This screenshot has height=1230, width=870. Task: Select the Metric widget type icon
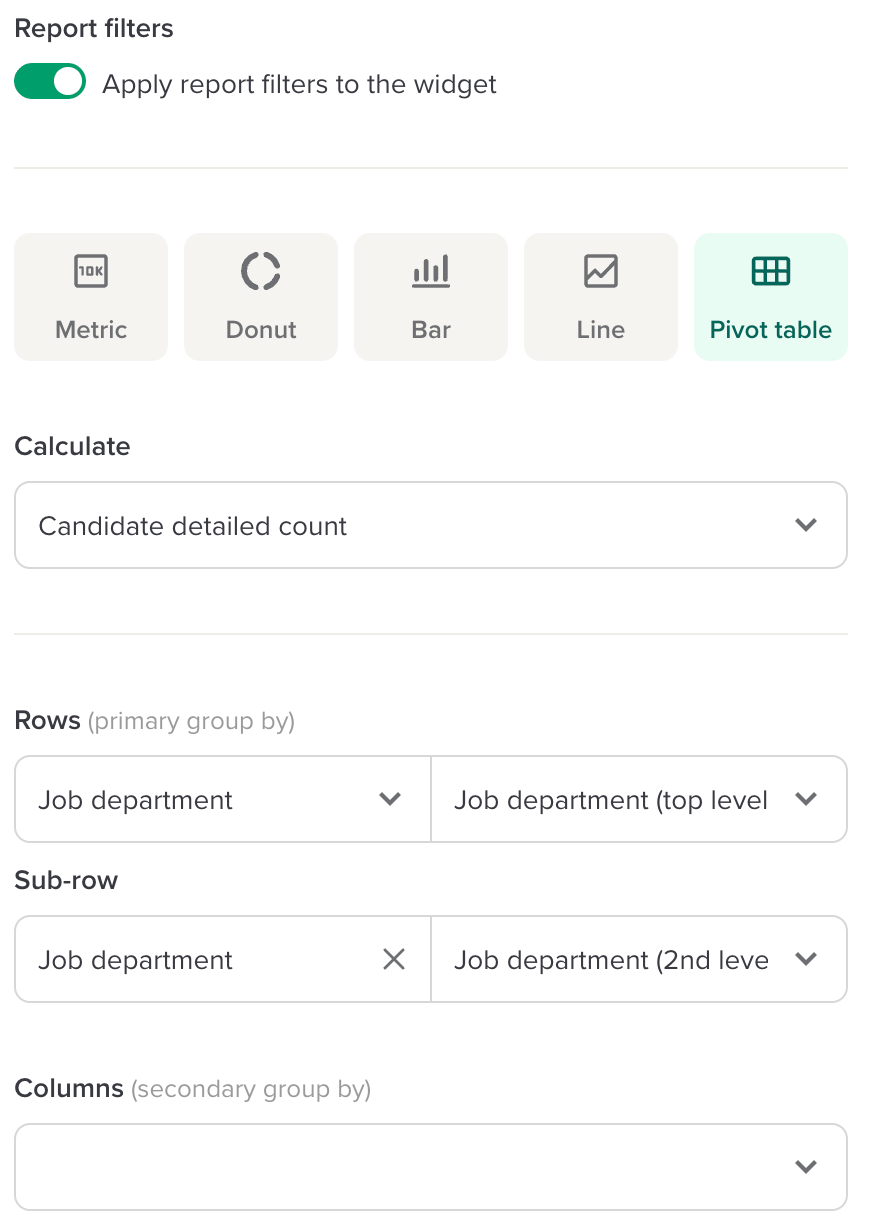tap(91, 271)
